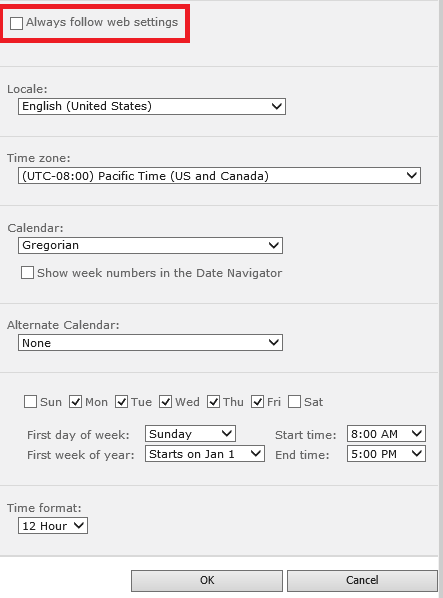Open the Alternate Calendar dropdown
443x598 pixels.
click(150, 342)
